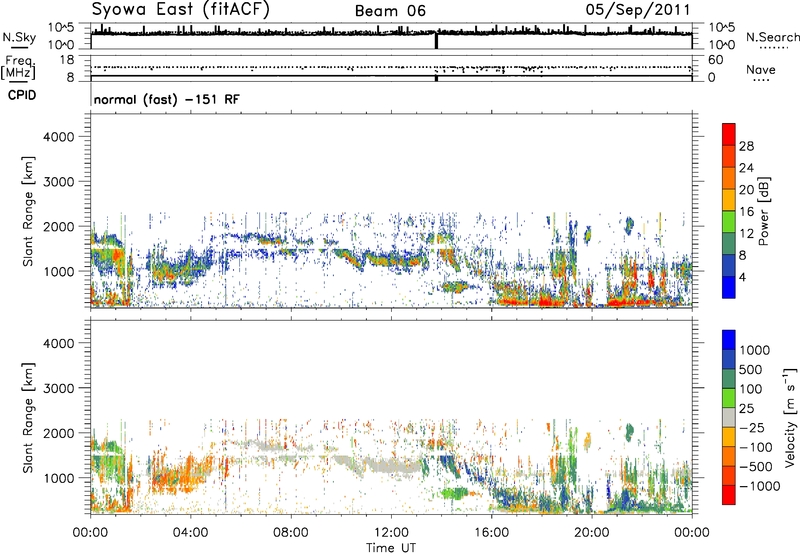Screen dimensions: 800x554
Task: Click the '12:00' time tick label
Action: click(x=391, y=533)
